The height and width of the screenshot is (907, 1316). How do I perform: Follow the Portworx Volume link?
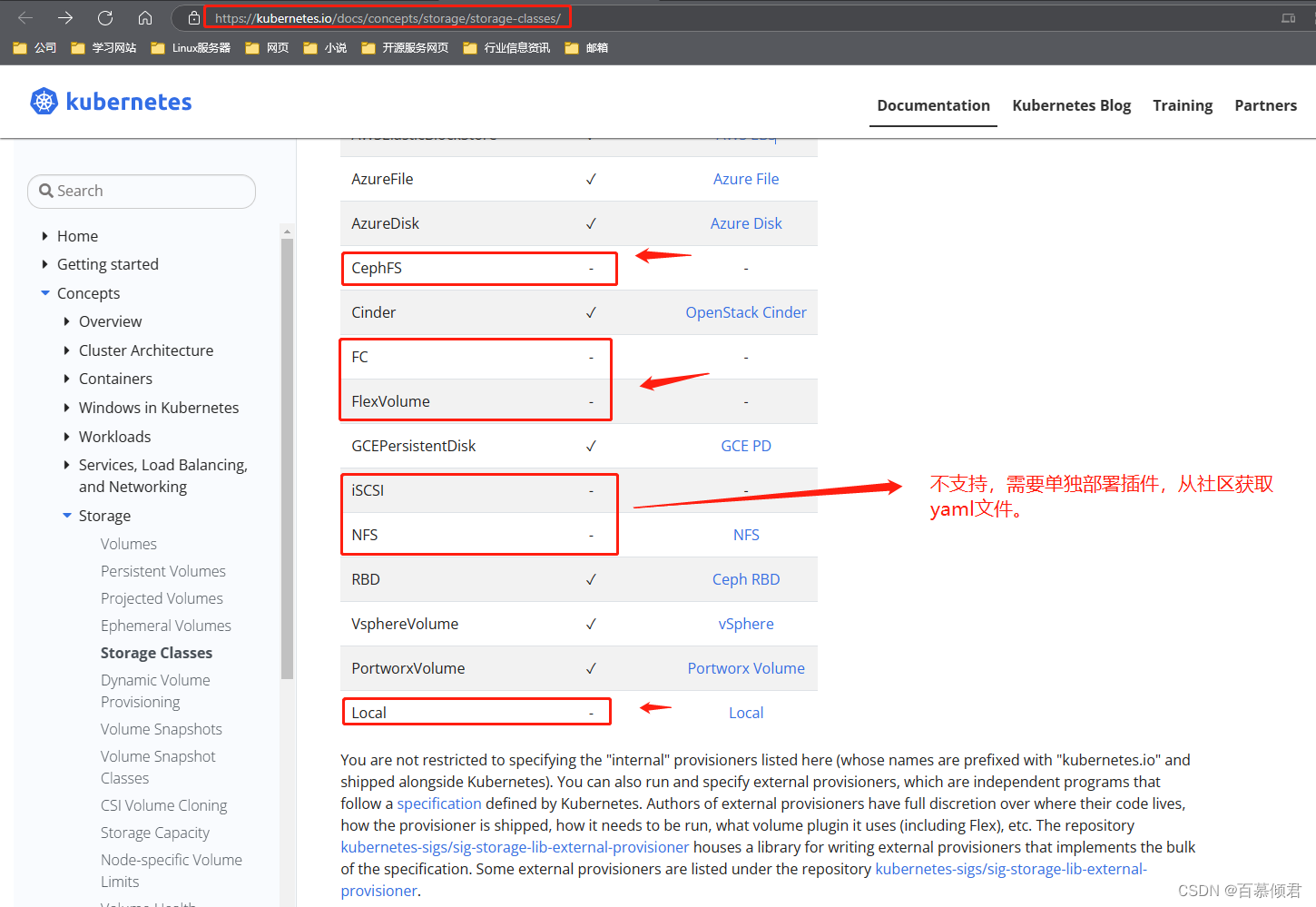pos(746,668)
